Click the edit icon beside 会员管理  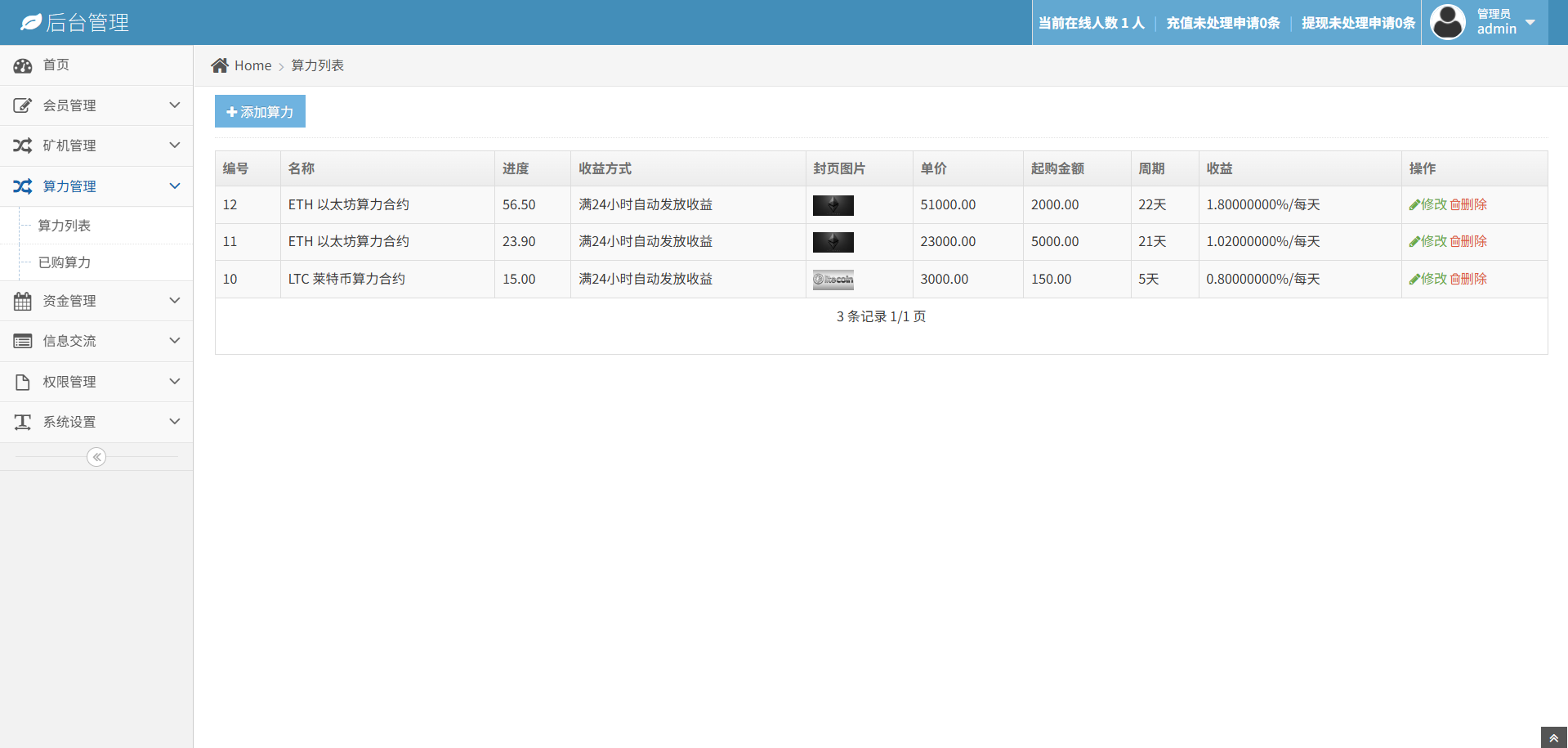point(23,105)
